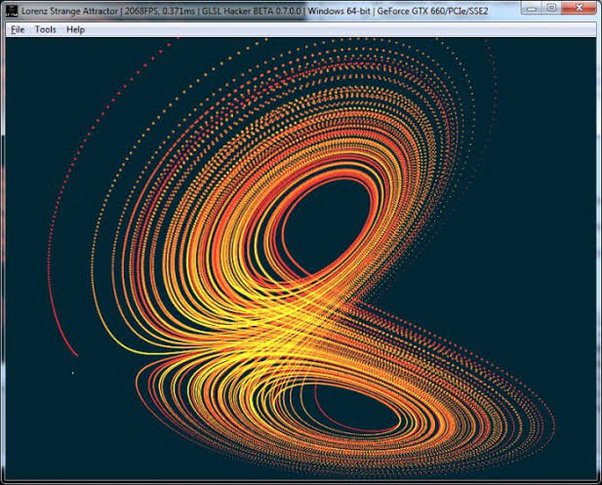Open the File menu
602x485 pixels.
tap(18, 30)
